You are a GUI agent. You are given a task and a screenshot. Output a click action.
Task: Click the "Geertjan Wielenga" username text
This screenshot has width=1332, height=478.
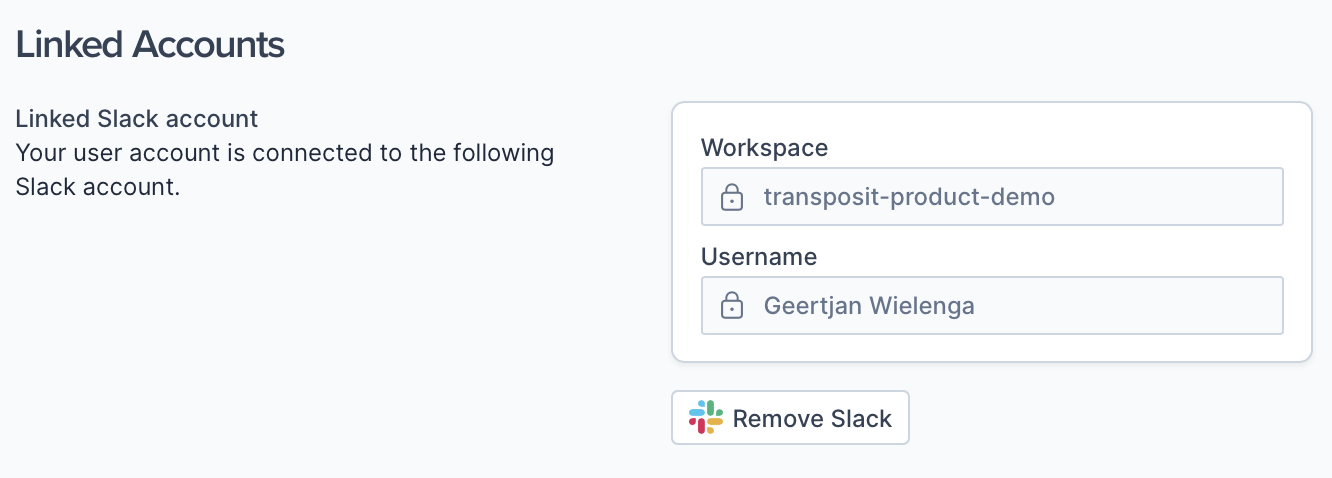(x=869, y=305)
